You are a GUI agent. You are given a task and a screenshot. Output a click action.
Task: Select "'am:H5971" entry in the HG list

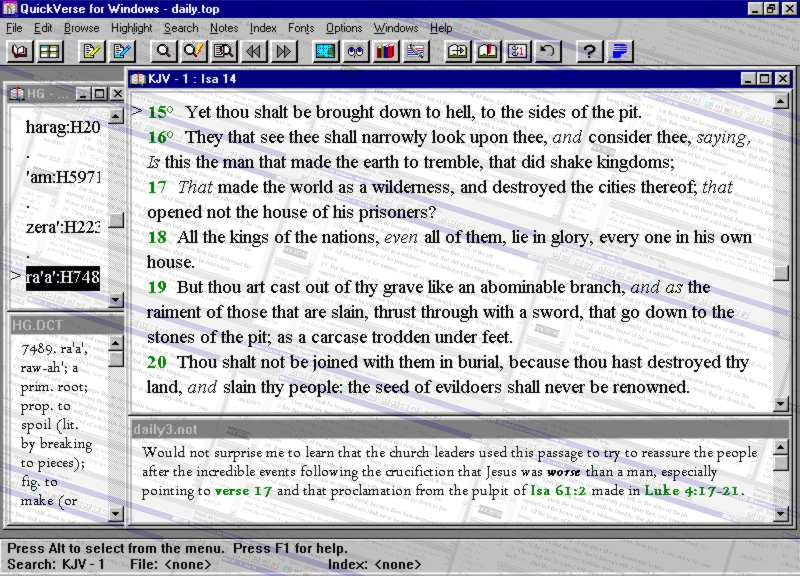(x=63, y=177)
